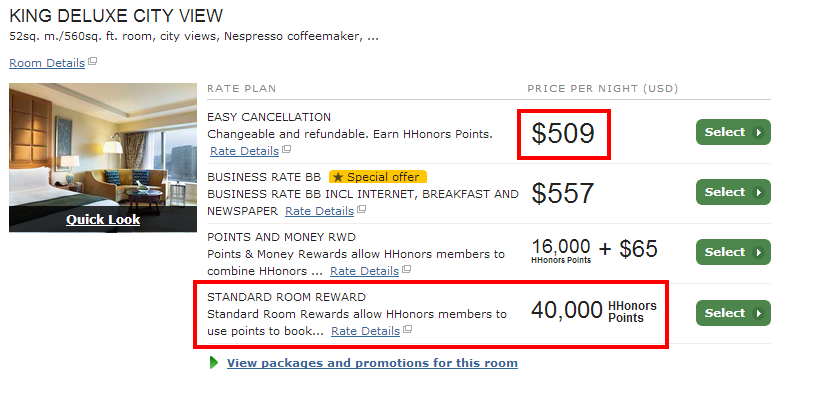Click popup icon after Points and Money Details
The width and height of the screenshot is (817, 395).
407,269
